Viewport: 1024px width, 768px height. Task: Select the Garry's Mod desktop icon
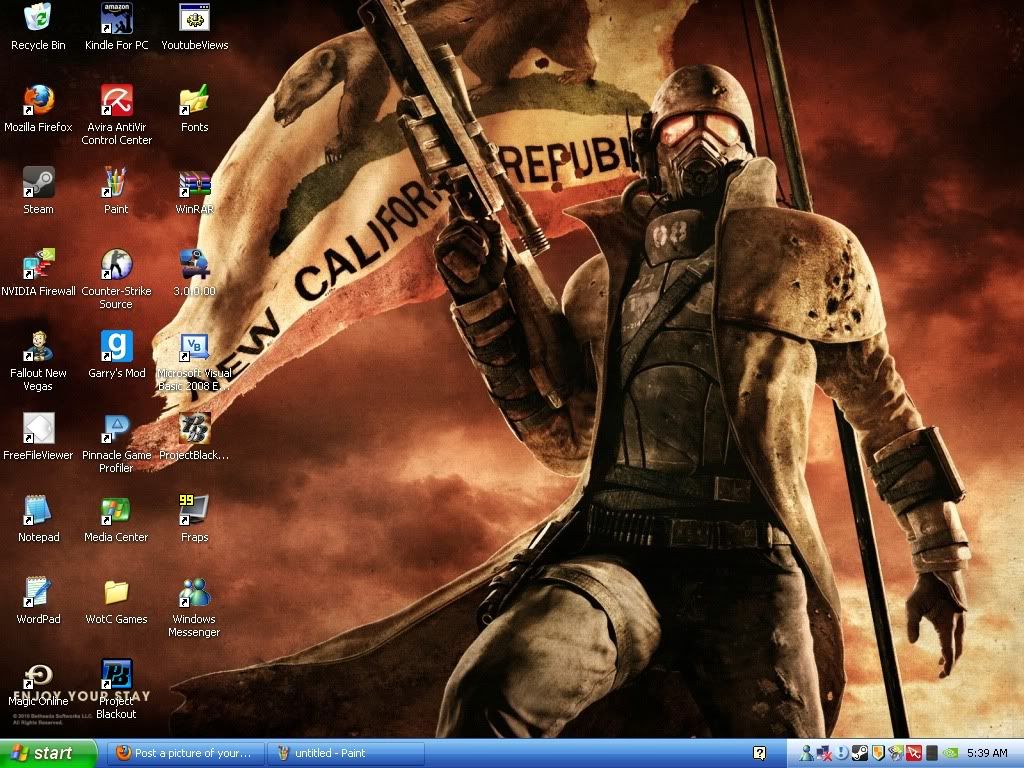pyautogui.click(x=116, y=355)
